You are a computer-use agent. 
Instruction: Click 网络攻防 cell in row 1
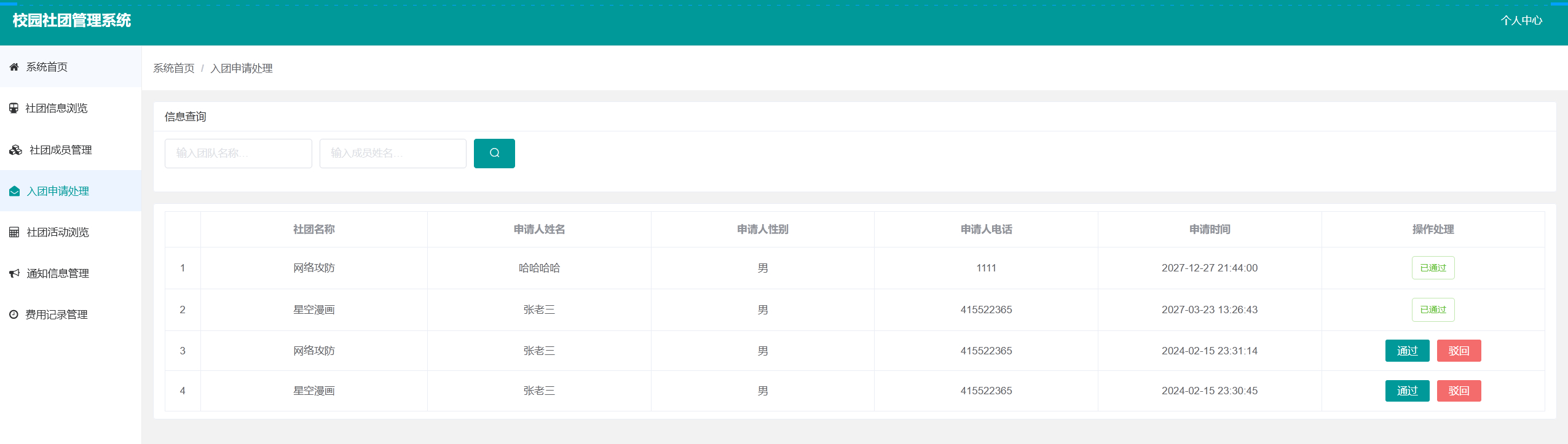click(x=314, y=268)
